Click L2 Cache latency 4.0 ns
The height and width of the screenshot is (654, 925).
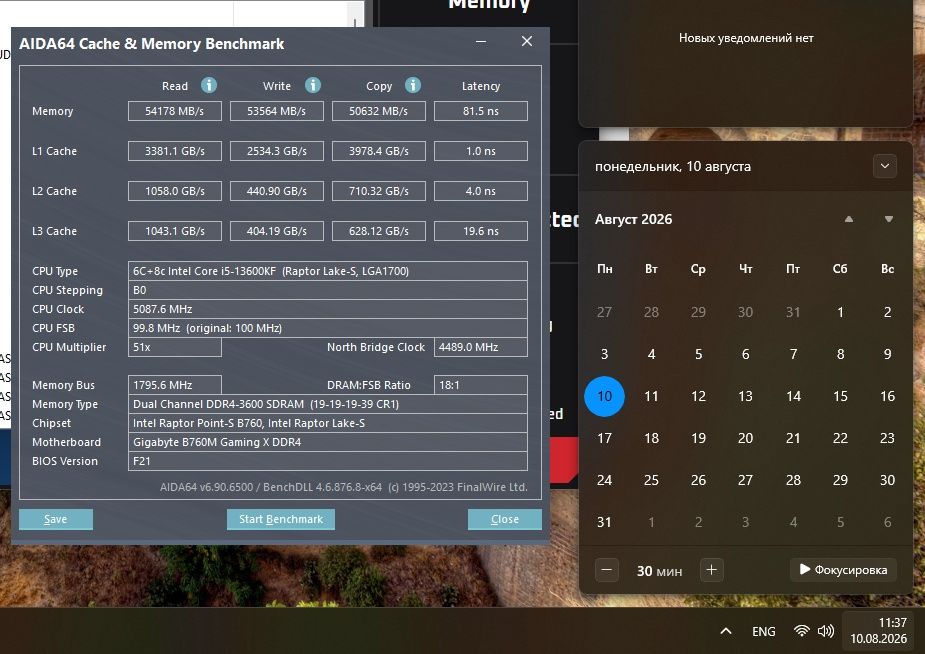[481, 191]
